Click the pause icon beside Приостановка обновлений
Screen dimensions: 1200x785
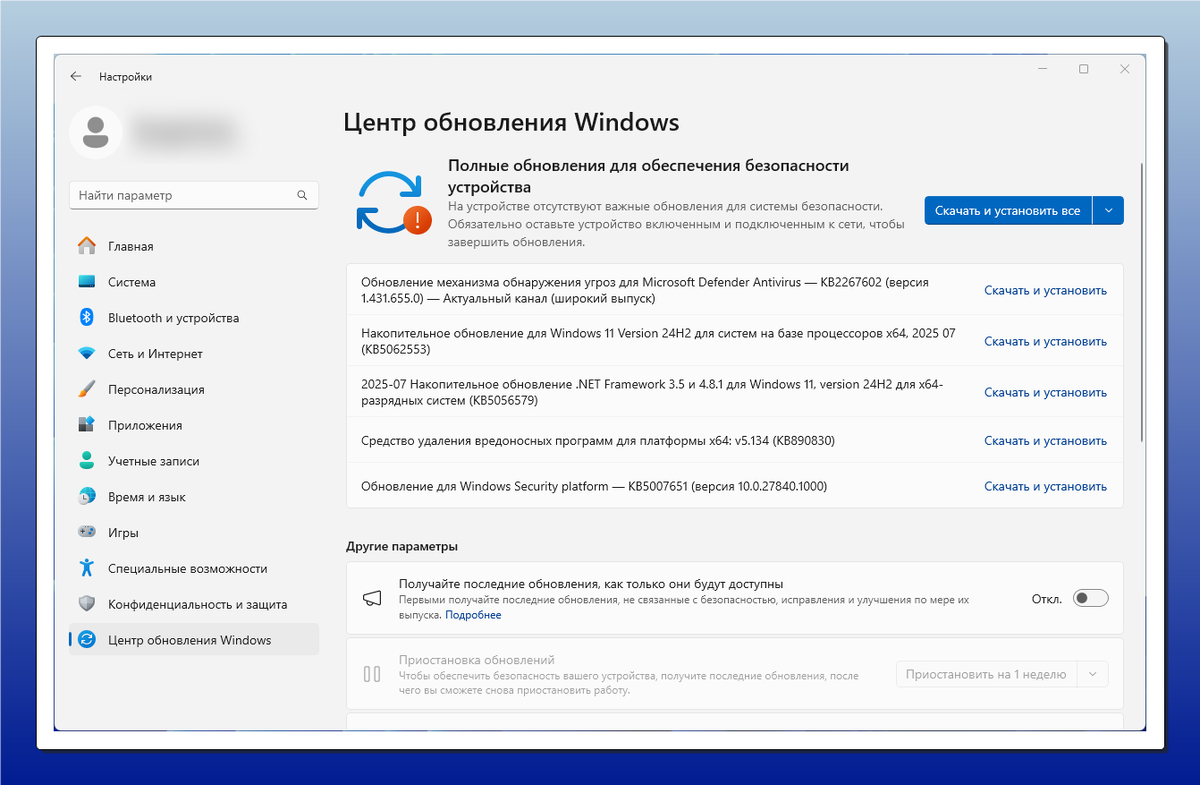372,674
